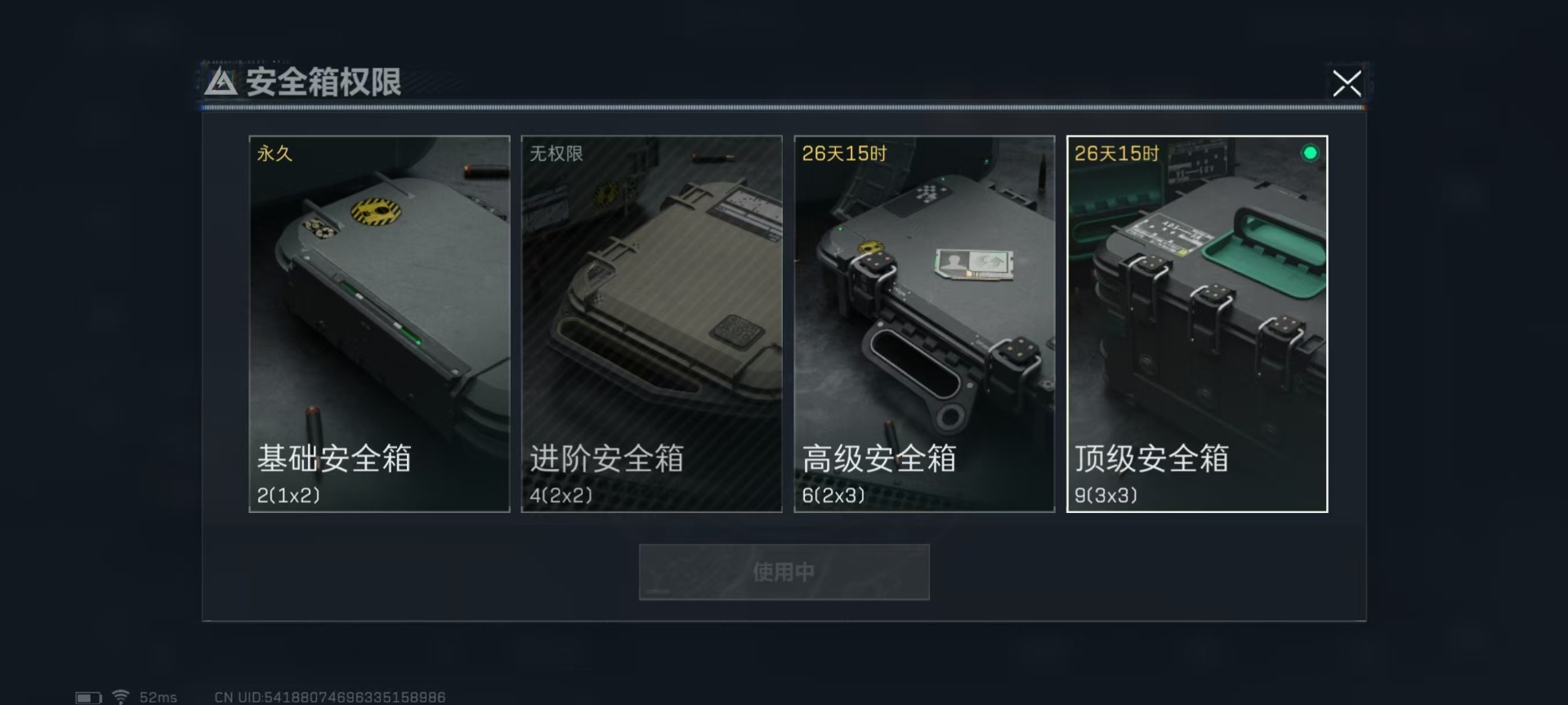
Task: Click the triangle logo beside 安全箱权限
Action: tap(221, 82)
